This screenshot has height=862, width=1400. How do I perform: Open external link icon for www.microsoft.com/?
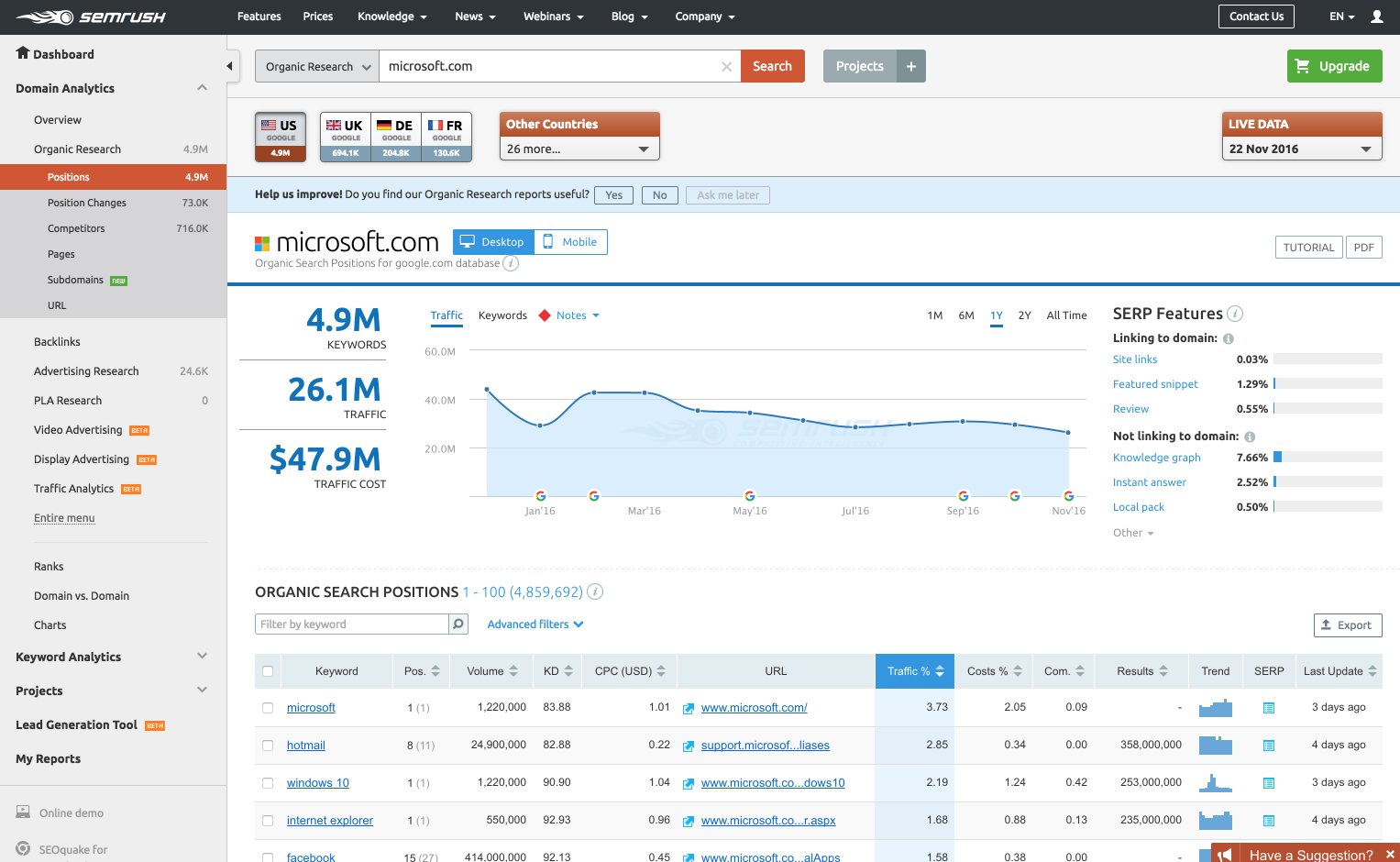689,708
